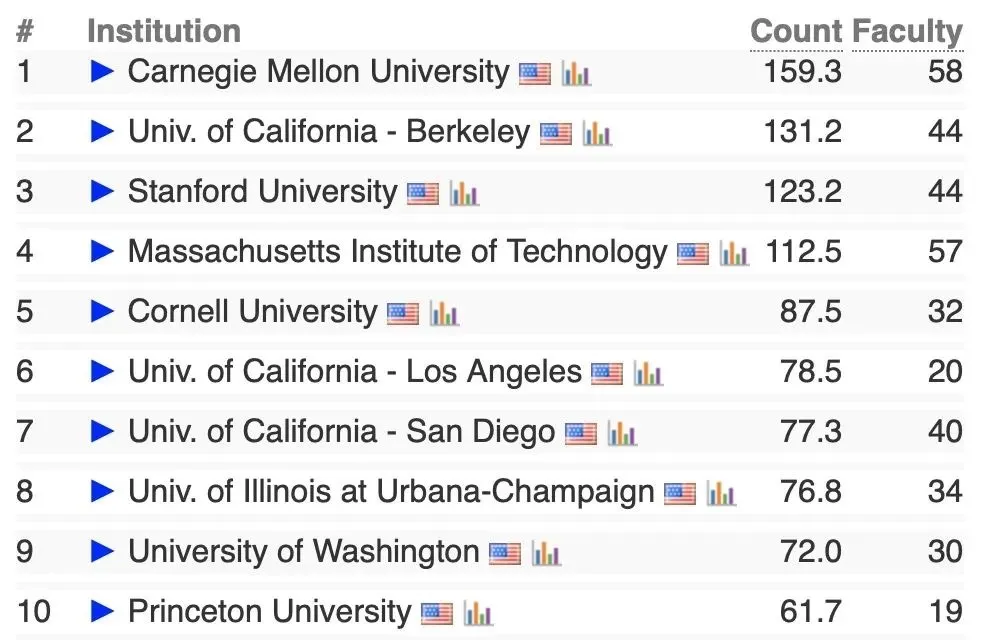Click the chart icon beside Stanford University
The width and height of the screenshot is (1002, 640).
click(x=464, y=193)
